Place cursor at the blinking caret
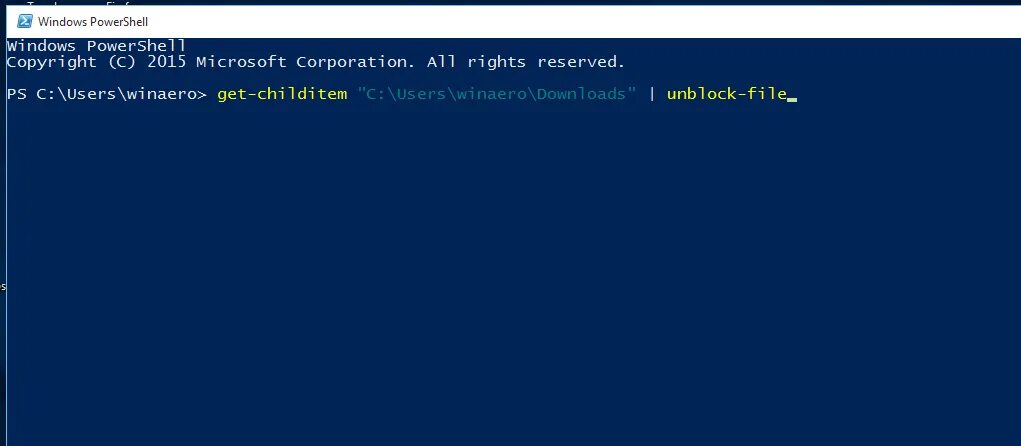Viewport: 1021px width, 446px height. (x=792, y=100)
